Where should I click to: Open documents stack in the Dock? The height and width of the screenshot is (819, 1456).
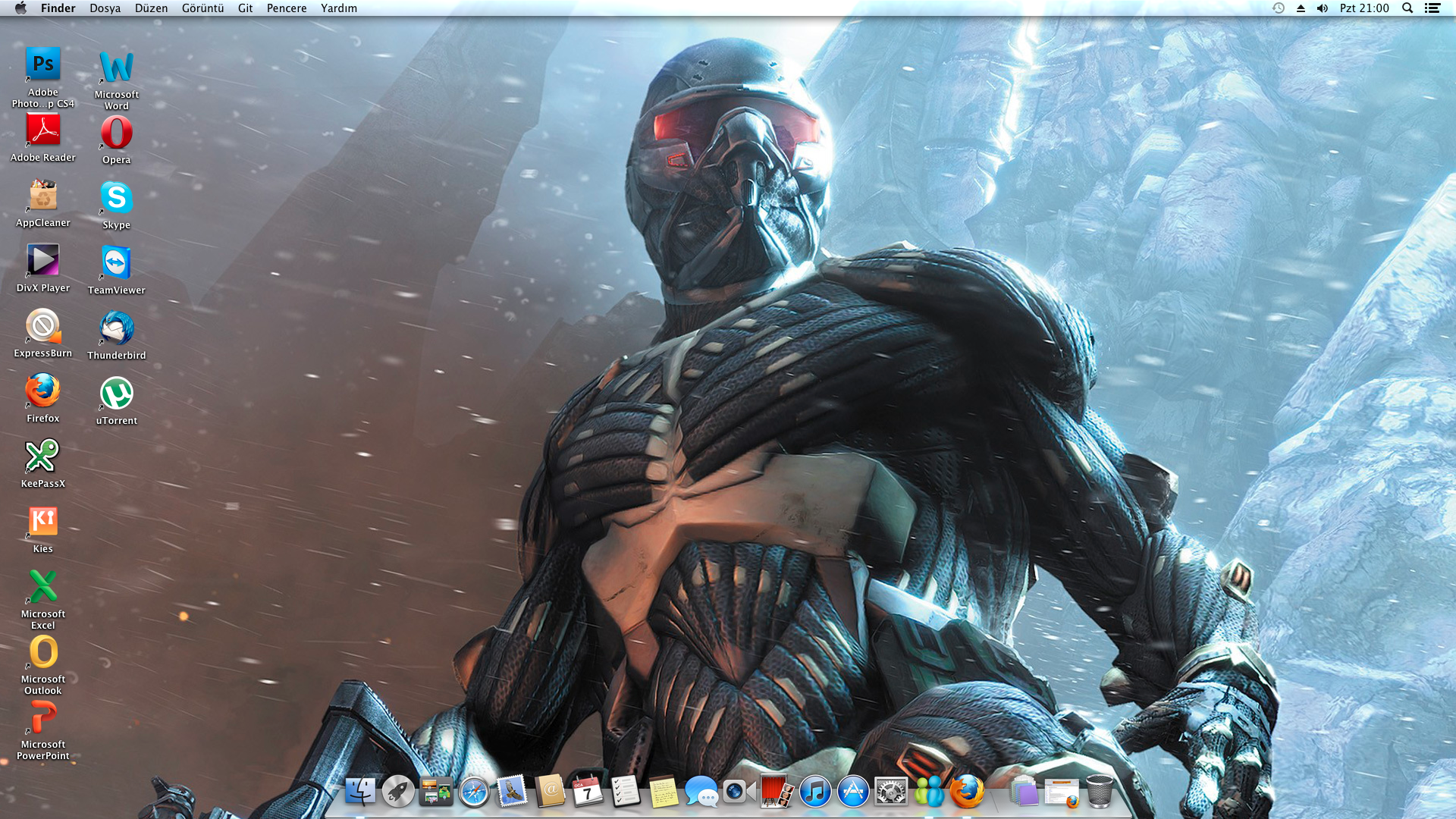(1025, 792)
